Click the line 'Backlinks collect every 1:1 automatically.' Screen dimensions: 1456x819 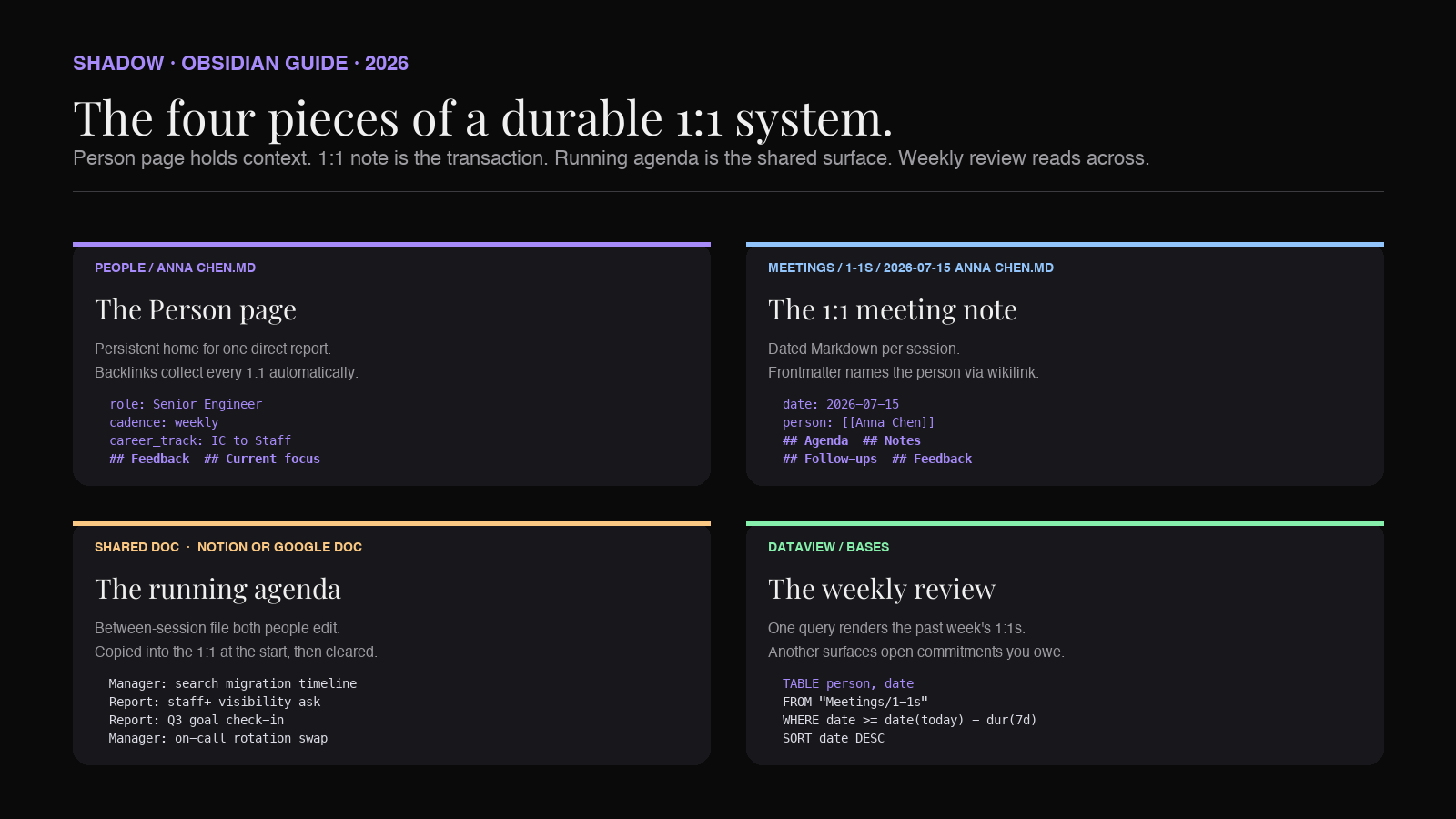[227, 372]
